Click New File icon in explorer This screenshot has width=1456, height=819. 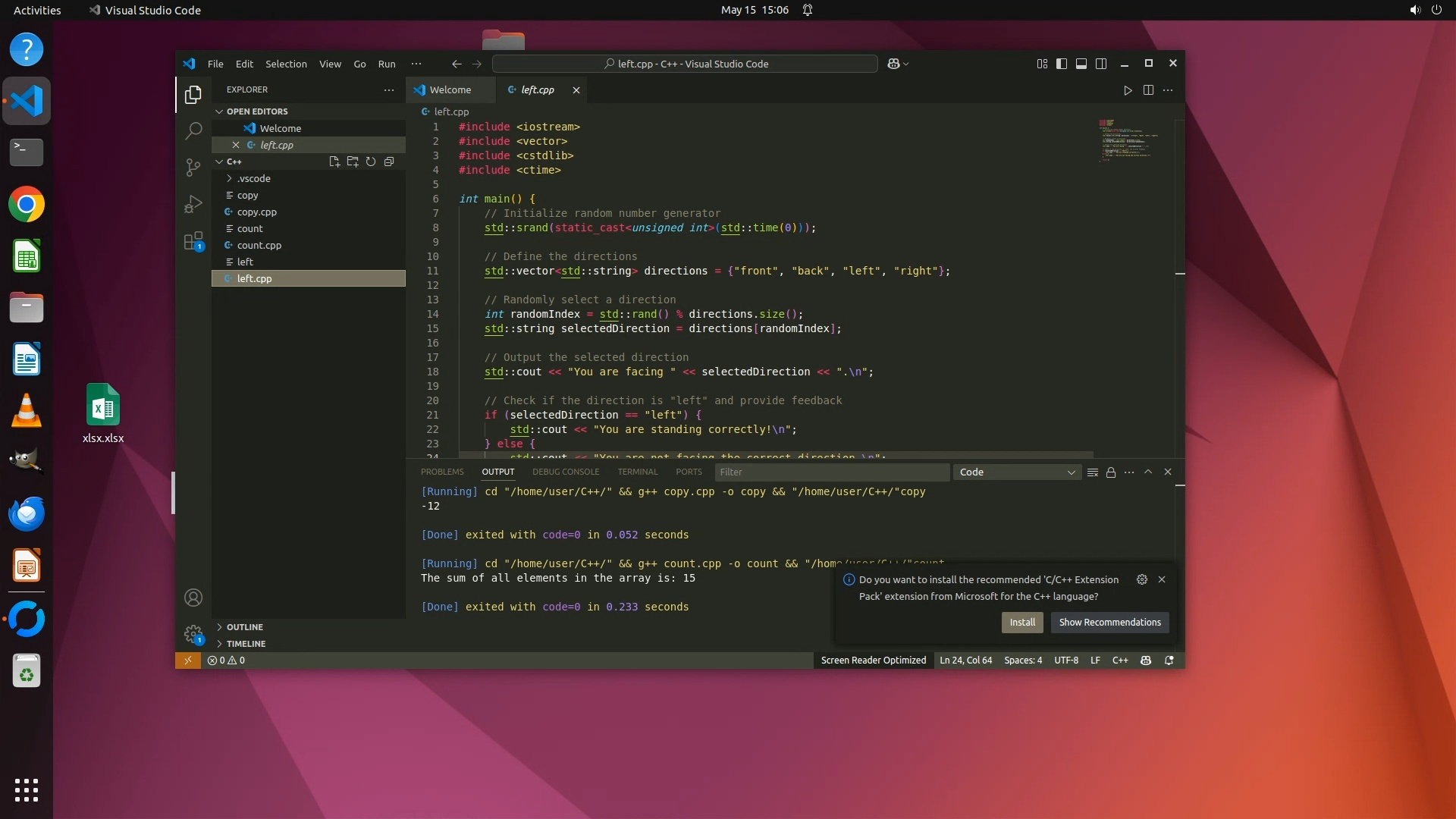click(x=334, y=162)
